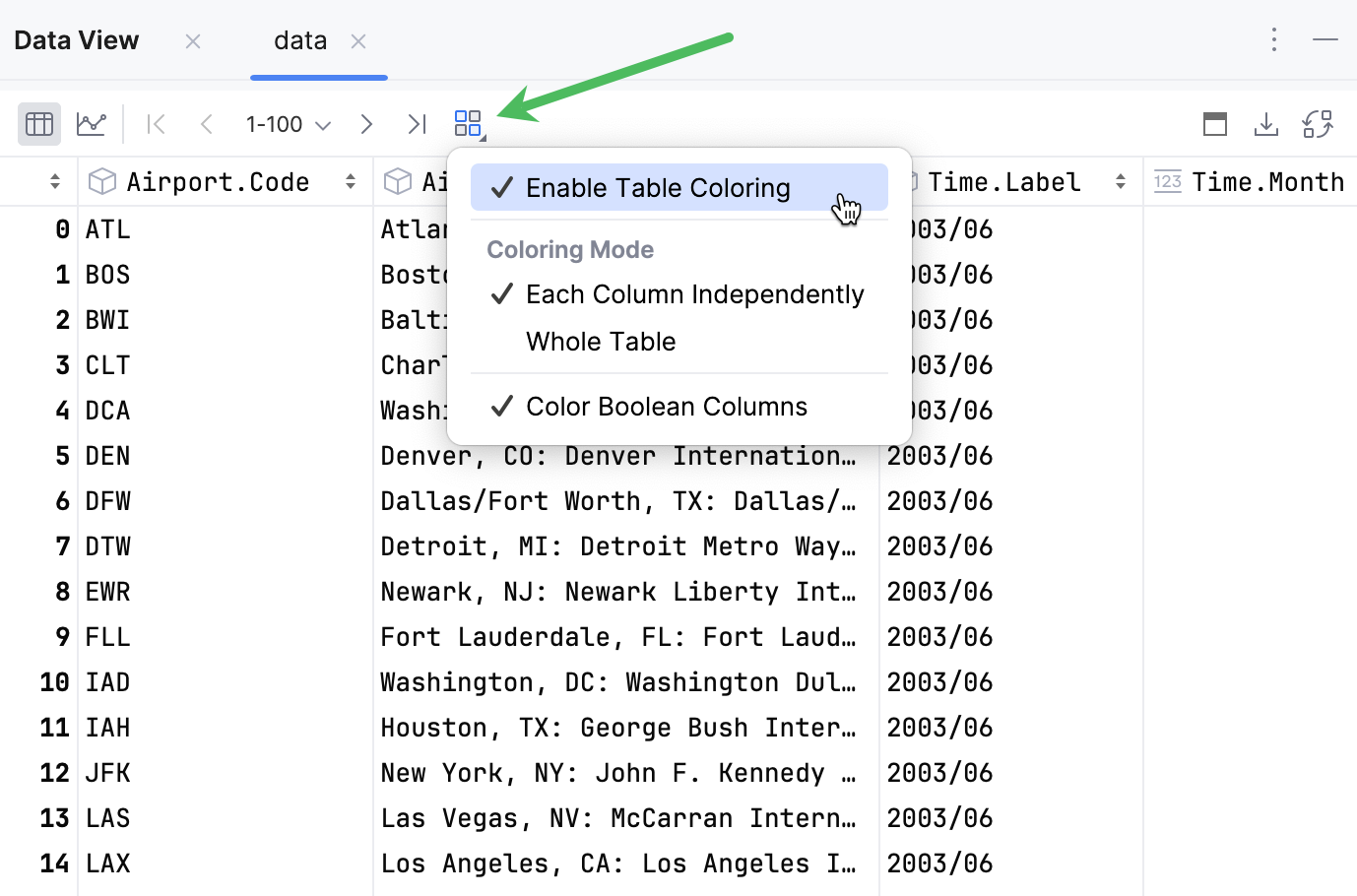Select the Las Vegas McCarran airport cell
1357x896 pixels.
tap(626, 818)
